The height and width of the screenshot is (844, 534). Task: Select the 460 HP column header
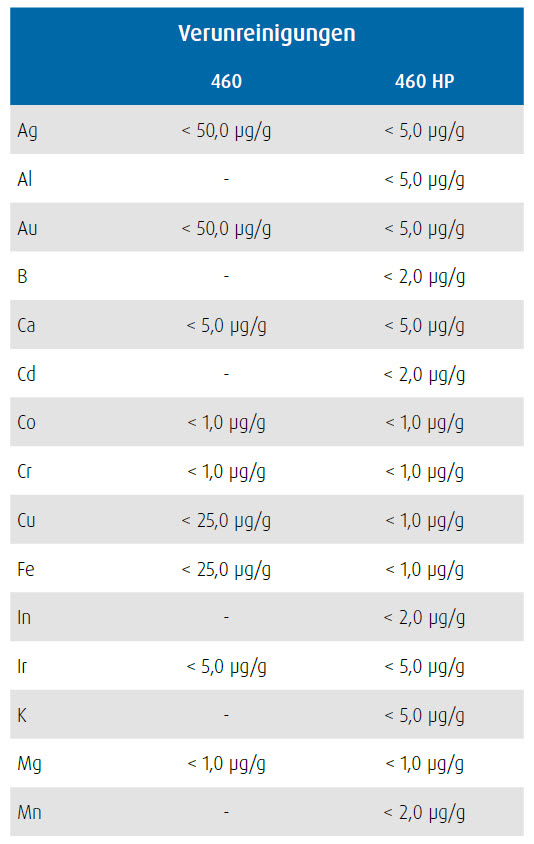tap(424, 81)
